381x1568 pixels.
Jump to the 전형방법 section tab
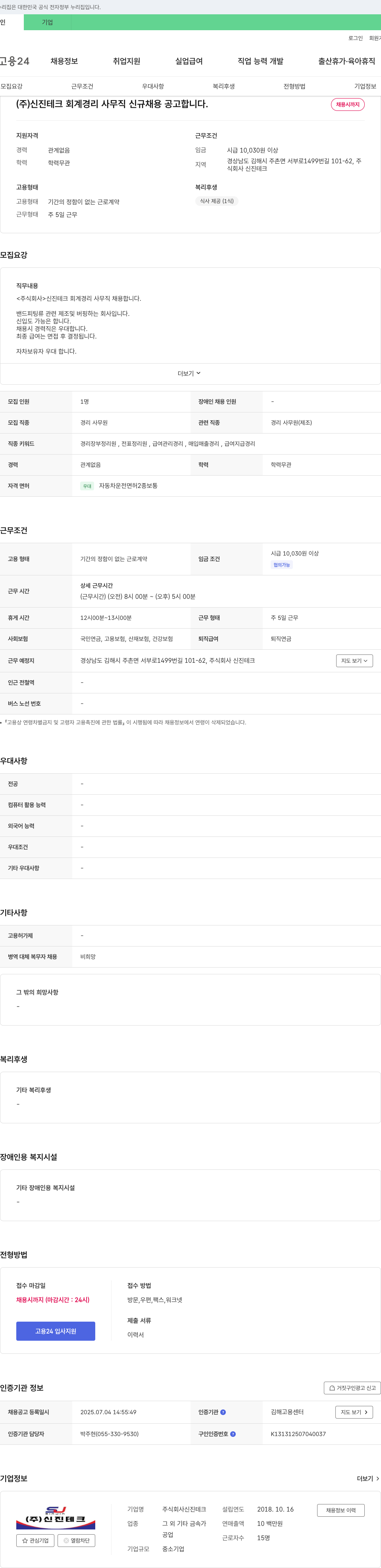coord(295,87)
